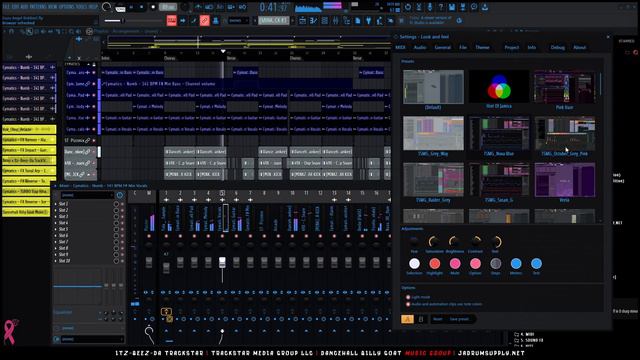The image size is (640, 360).
Task: Click the Saturation knob in Adjustments
Action: click(434, 242)
